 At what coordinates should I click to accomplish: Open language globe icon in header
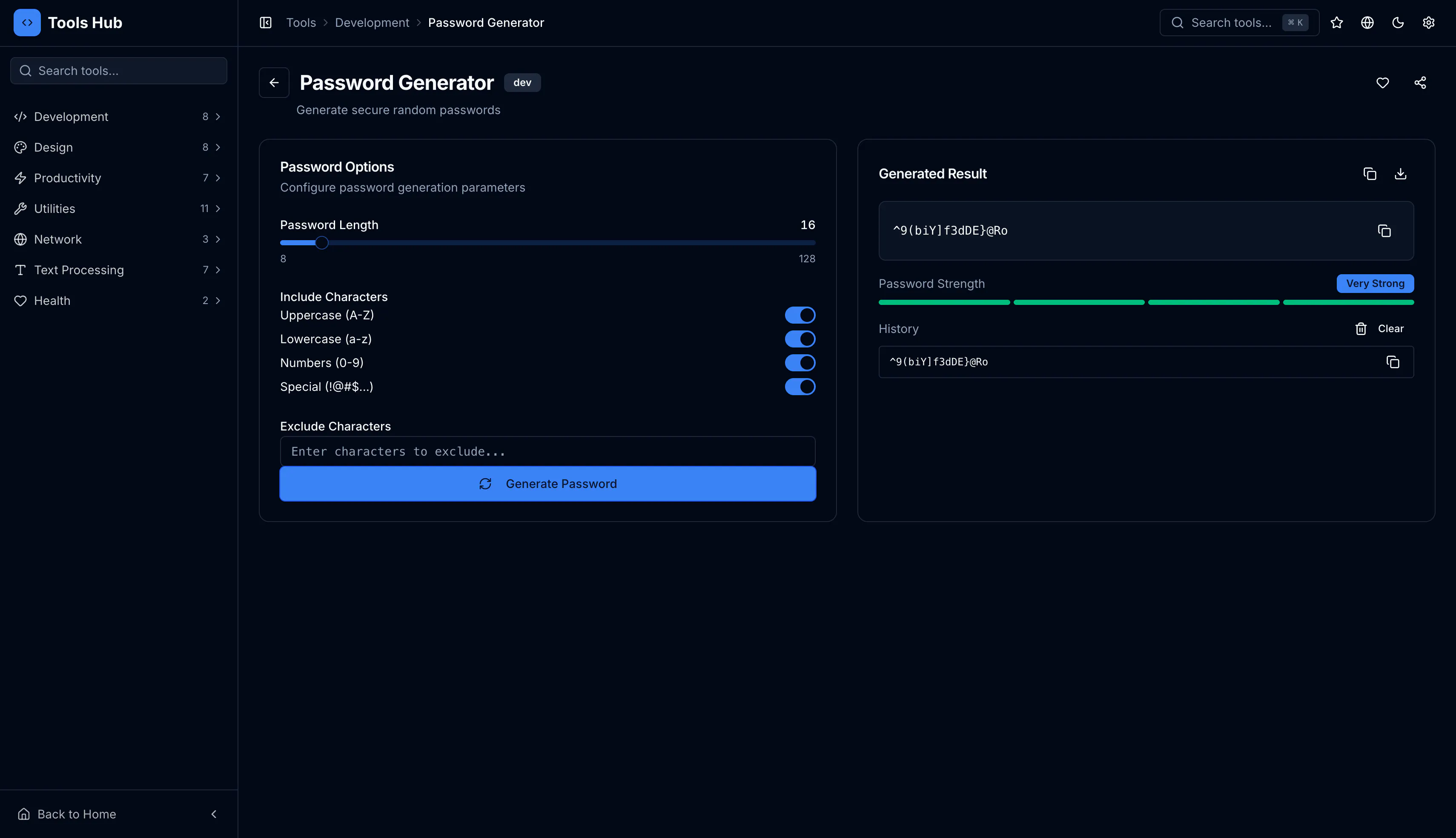click(1367, 23)
